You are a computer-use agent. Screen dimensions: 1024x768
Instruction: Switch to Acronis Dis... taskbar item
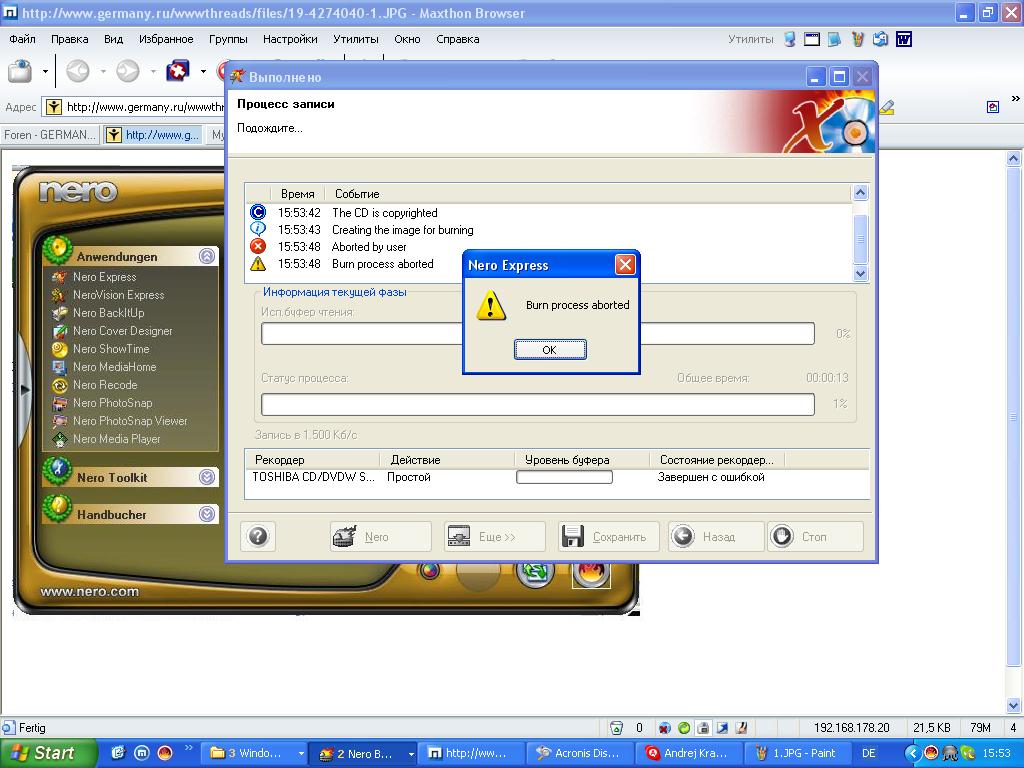[579, 753]
